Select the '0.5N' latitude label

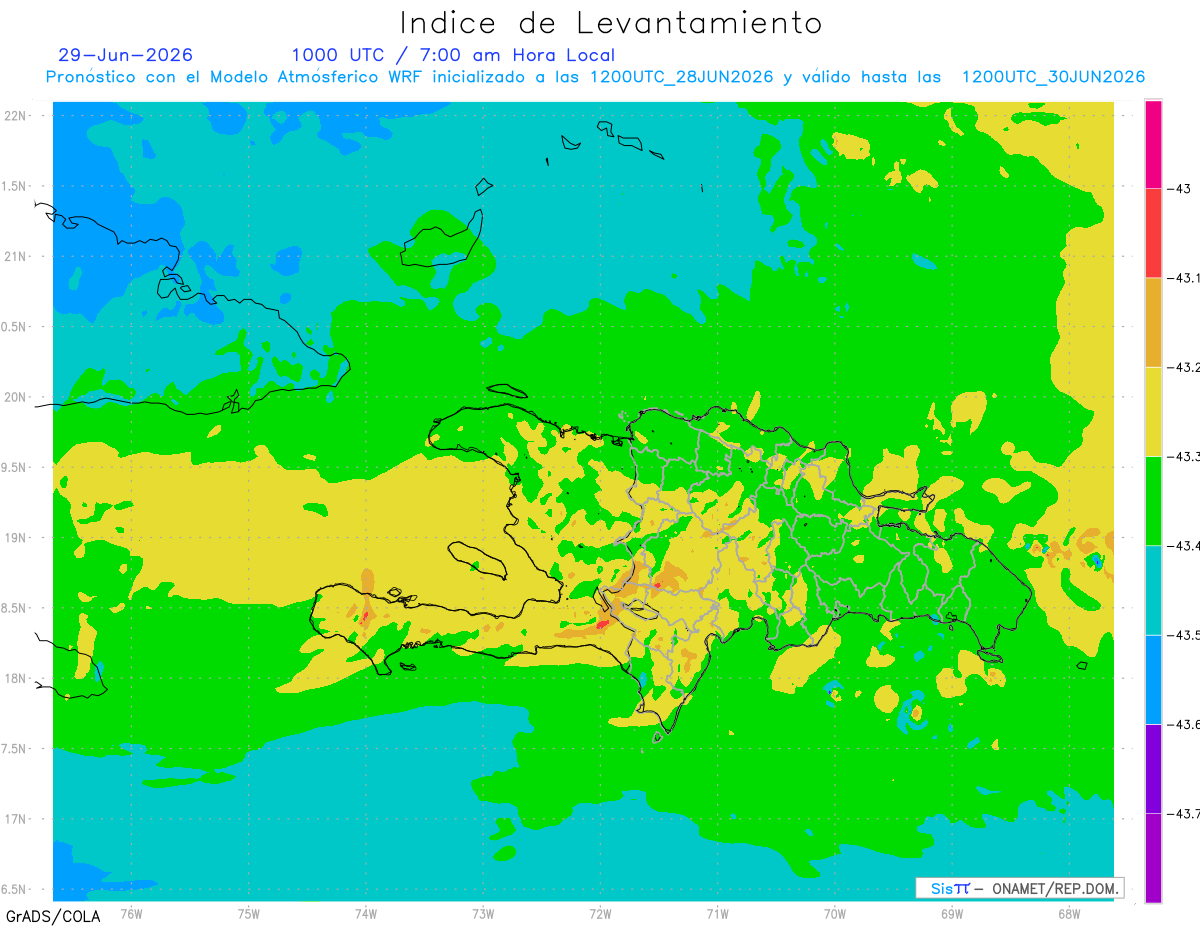coord(15,327)
